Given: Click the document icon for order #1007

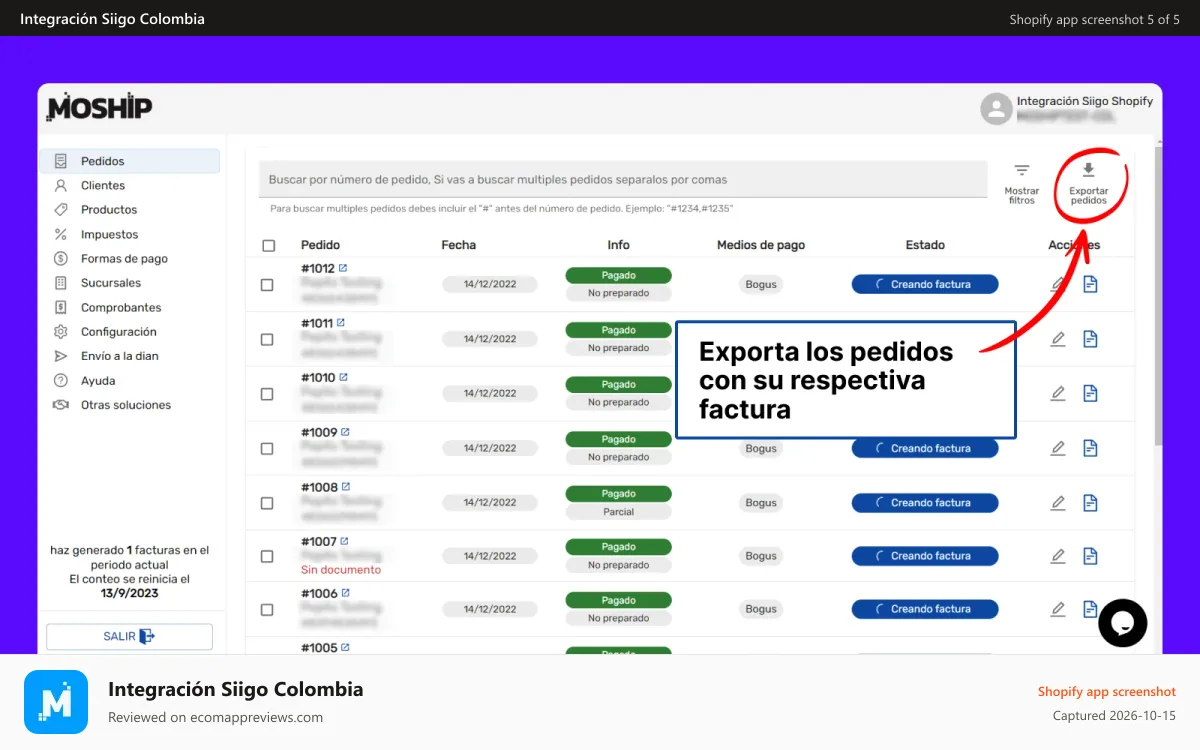Looking at the screenshot, I should point(1090,556).
